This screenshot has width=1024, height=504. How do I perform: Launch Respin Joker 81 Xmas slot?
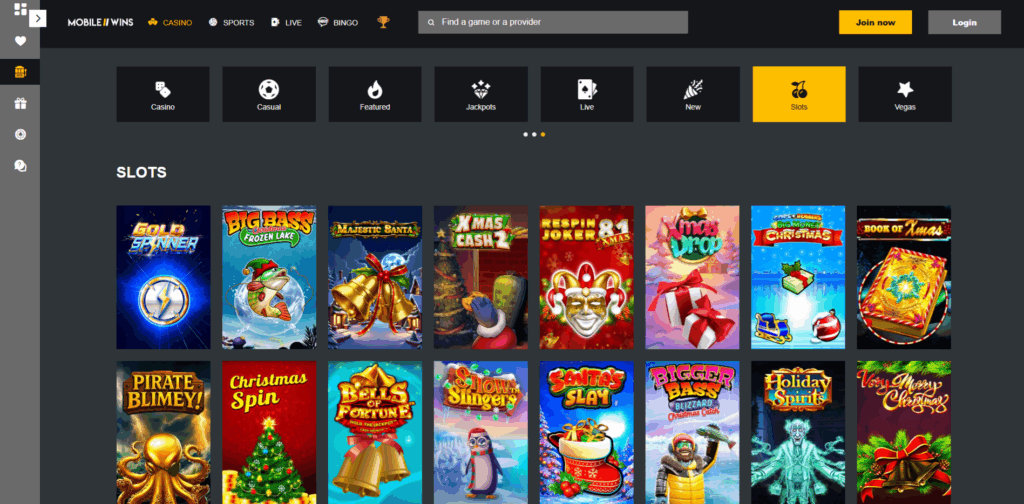(x=586, y=277)
